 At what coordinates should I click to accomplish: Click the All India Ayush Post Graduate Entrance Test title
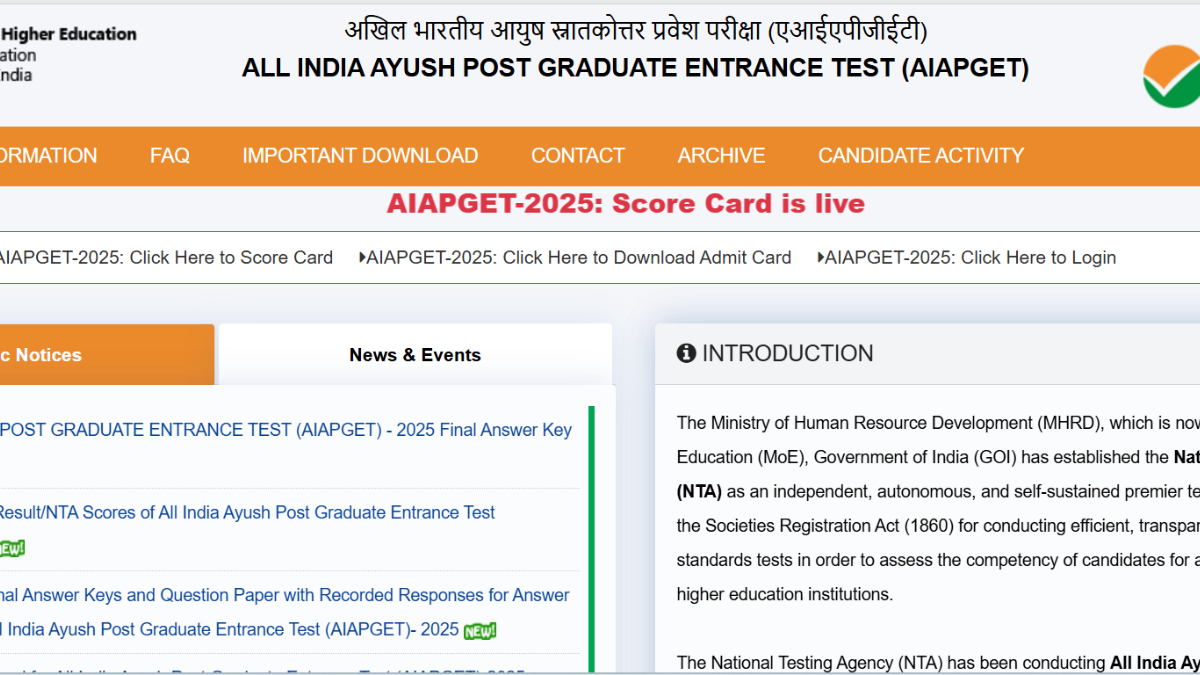(x=635, y=68)
